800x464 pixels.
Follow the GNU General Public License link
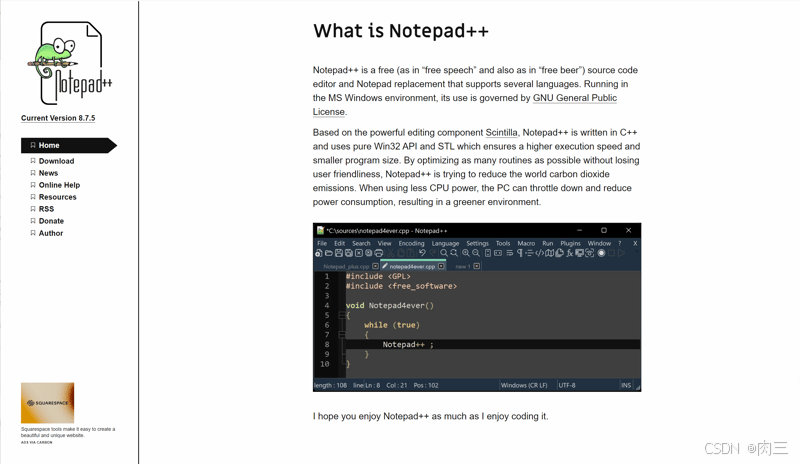point(574,98)
